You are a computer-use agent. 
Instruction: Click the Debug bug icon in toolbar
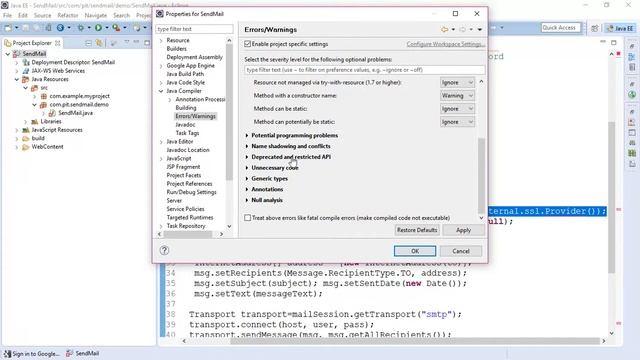[x=81, y=28]
